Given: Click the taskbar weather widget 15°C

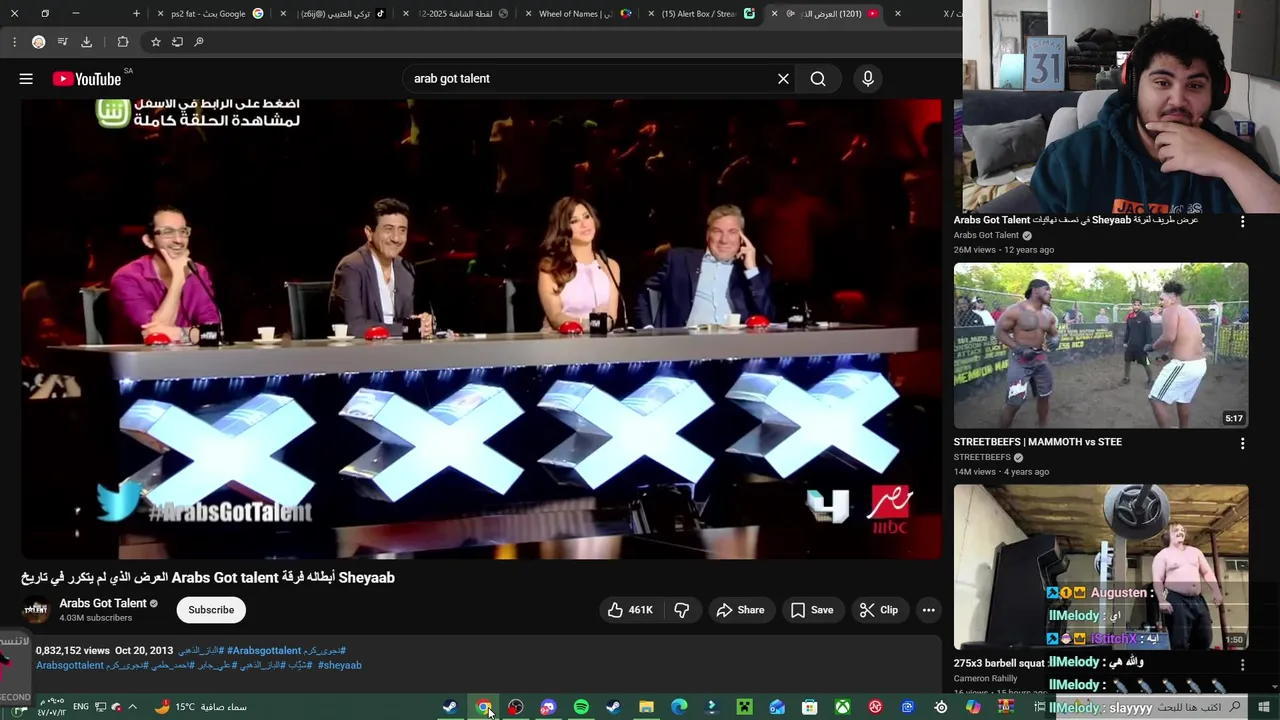Looking at the screenshot, I should pos(200,707).
